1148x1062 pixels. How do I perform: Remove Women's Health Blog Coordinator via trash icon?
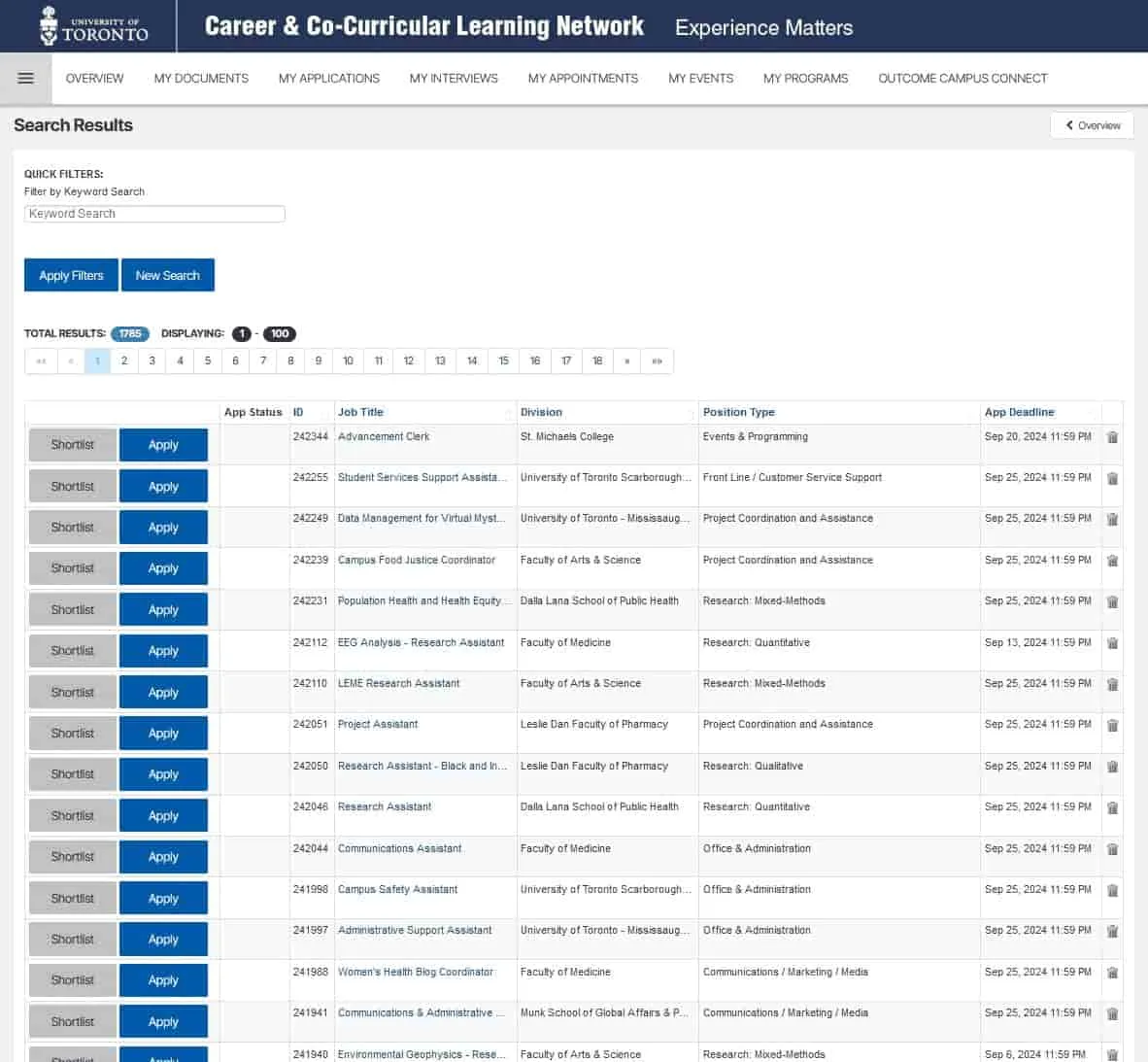point(1112,973)
